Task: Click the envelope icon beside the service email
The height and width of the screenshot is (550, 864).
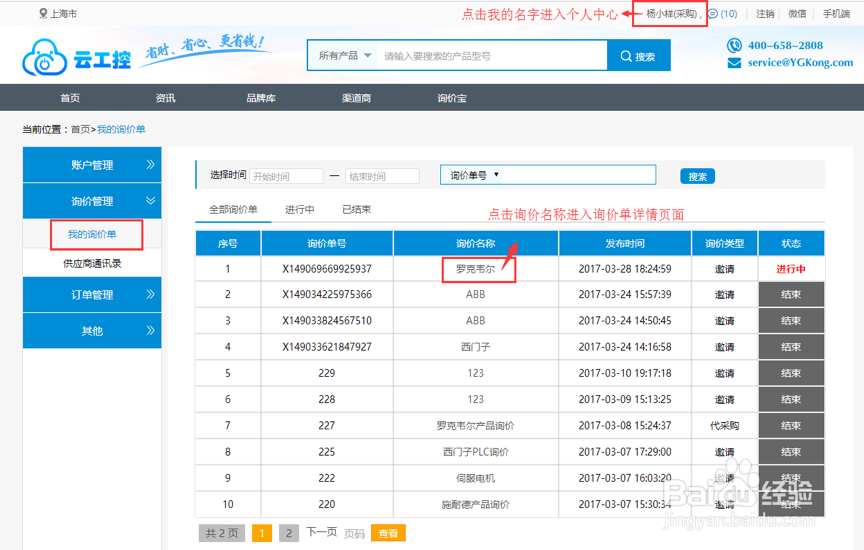Action: 734,63
